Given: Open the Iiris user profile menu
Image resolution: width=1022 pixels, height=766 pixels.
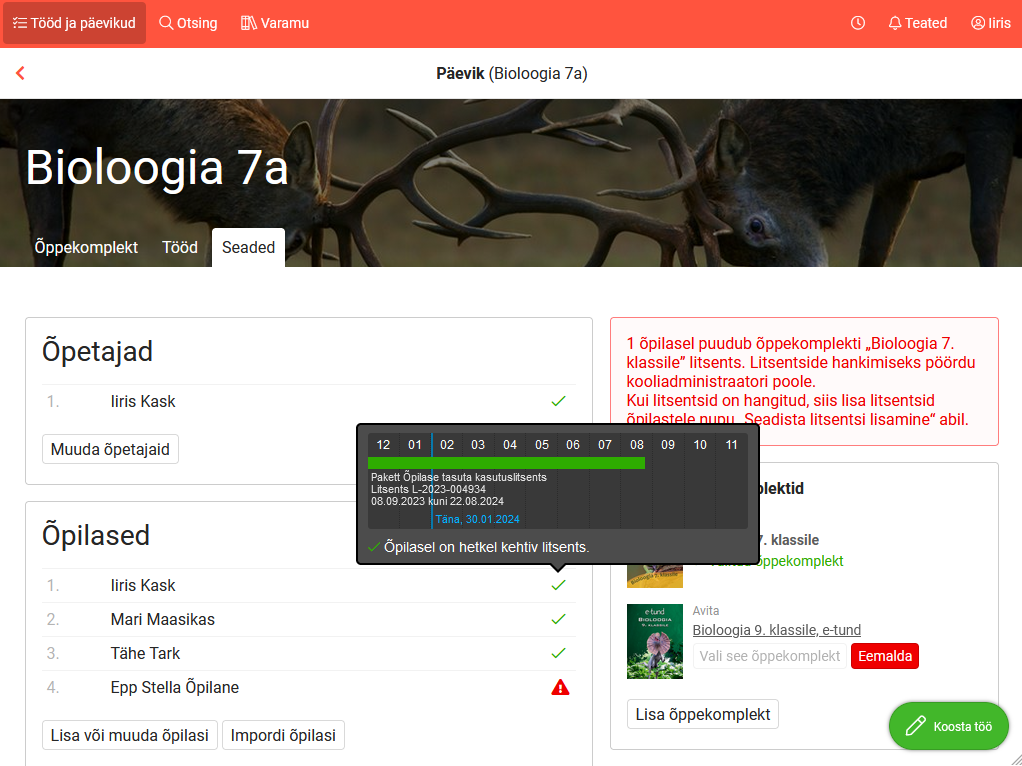Looking at the screenshot, I should 990,23.
